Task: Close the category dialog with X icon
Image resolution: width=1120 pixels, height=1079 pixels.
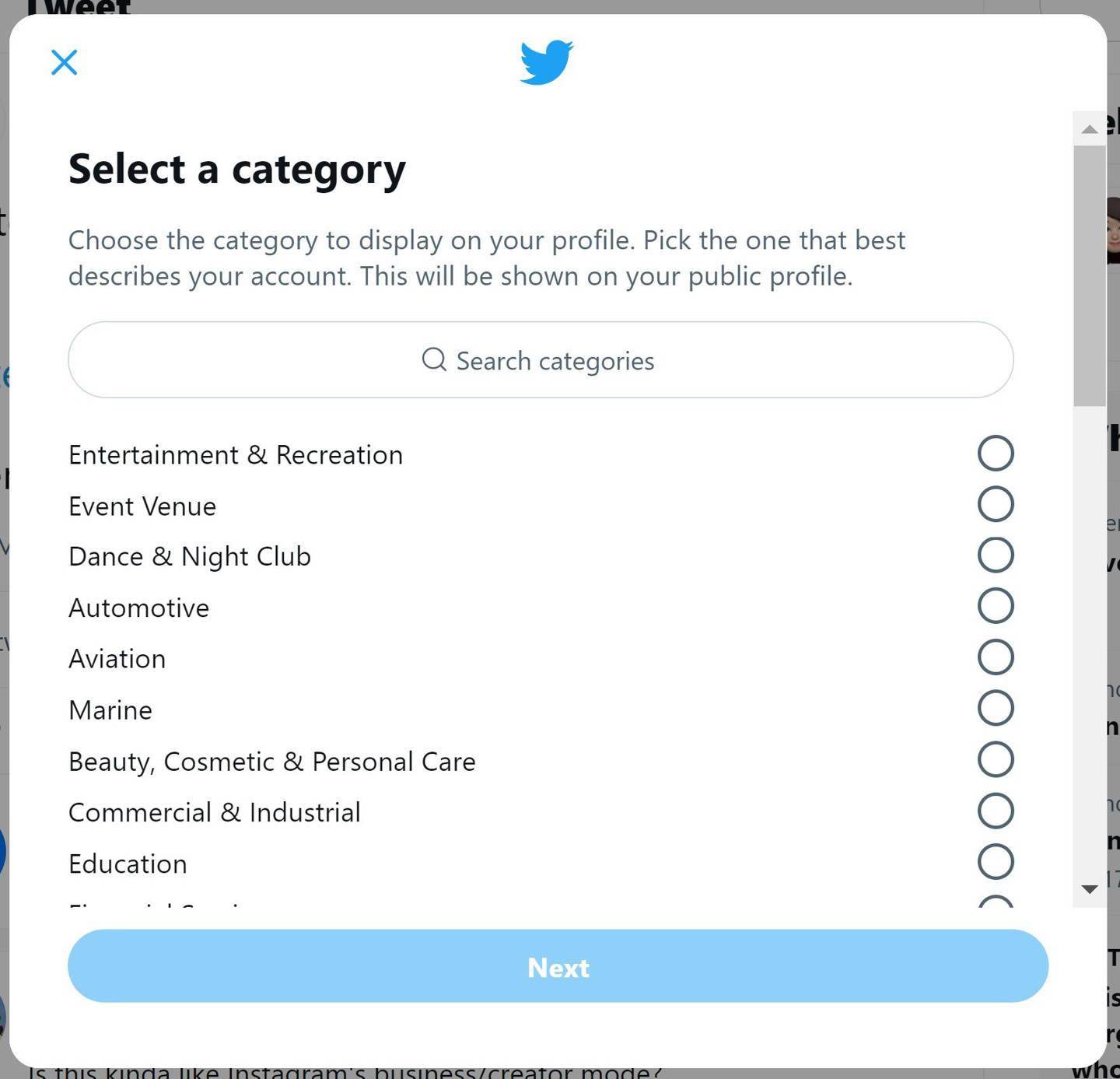Action: 64,62
